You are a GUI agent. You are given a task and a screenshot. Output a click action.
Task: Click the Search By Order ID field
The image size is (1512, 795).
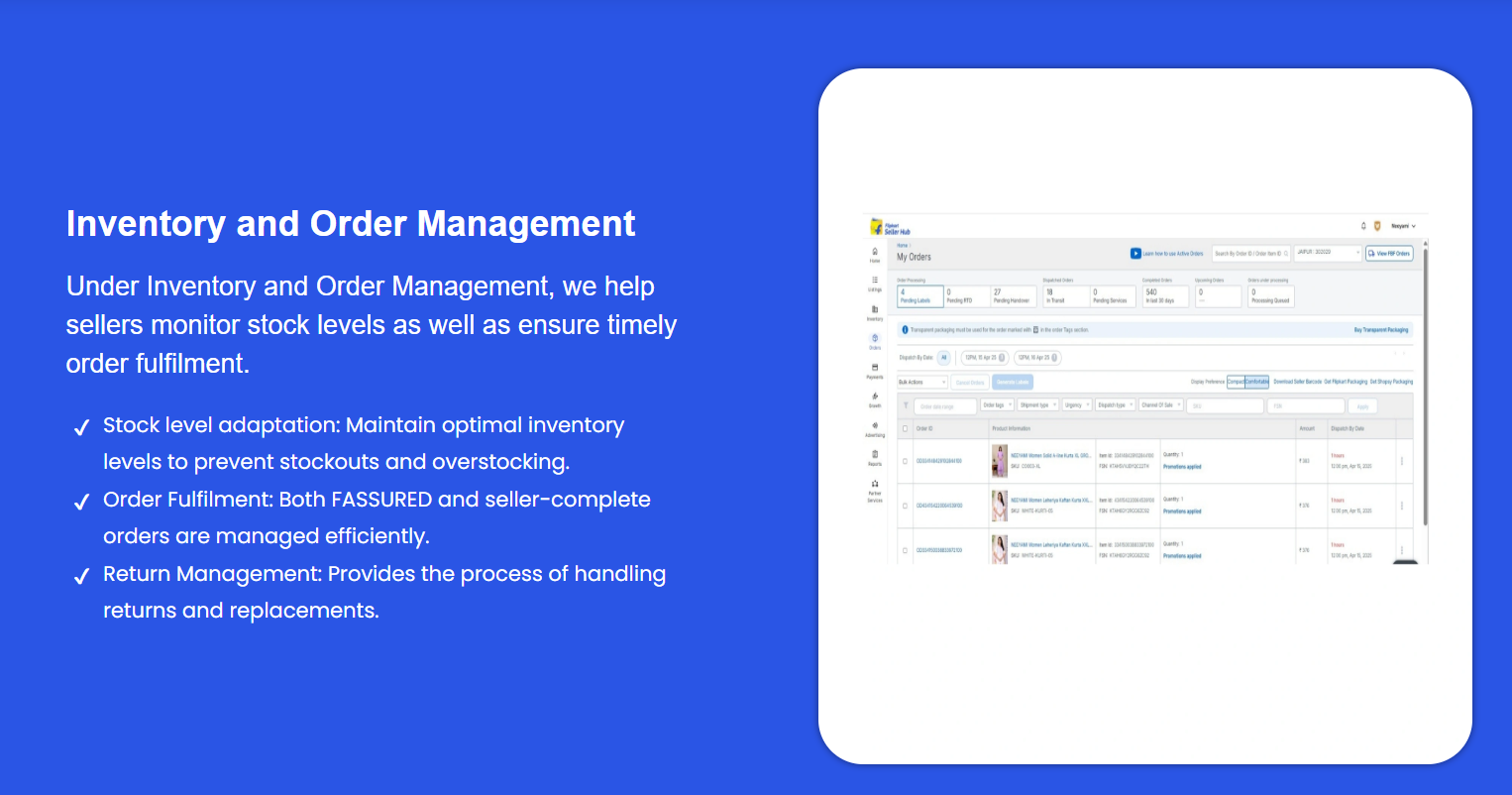tap(1250, 254)
